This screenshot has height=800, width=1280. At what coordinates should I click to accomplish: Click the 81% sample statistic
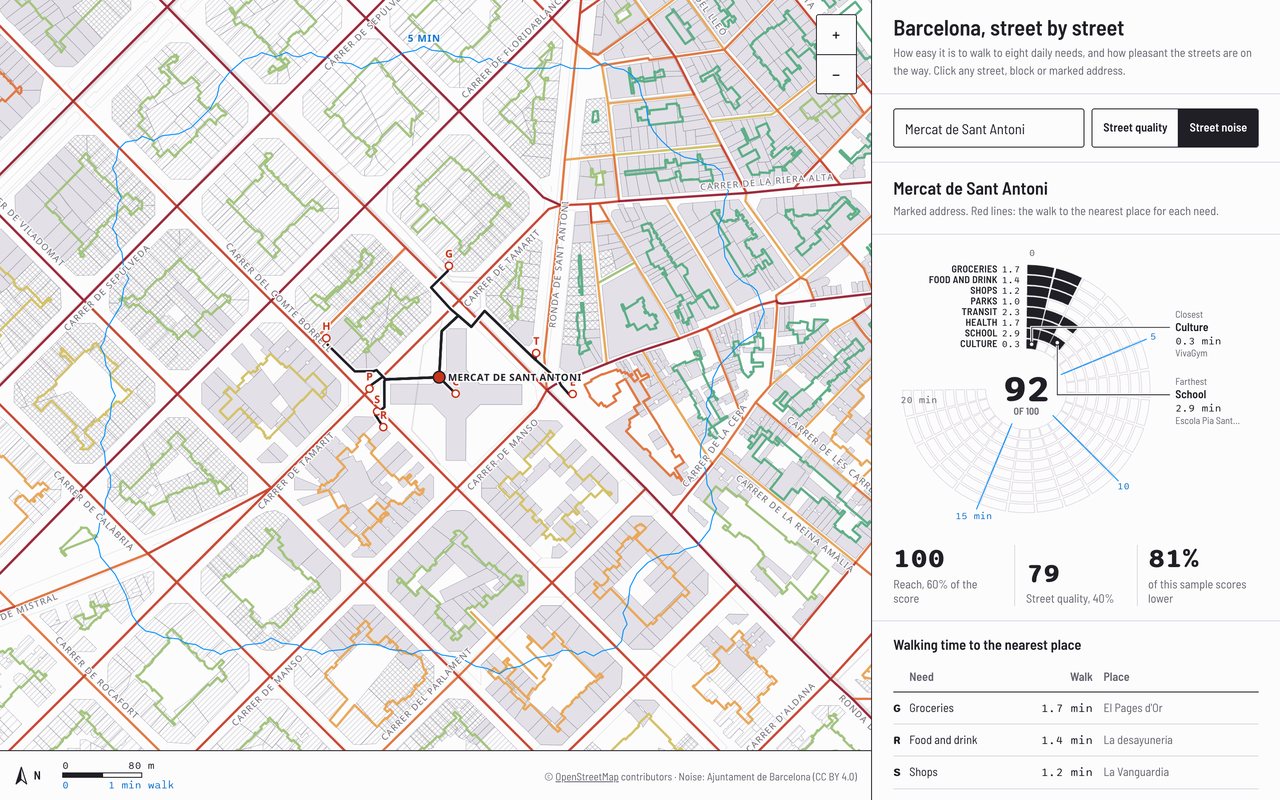[x=1173, y=558]
